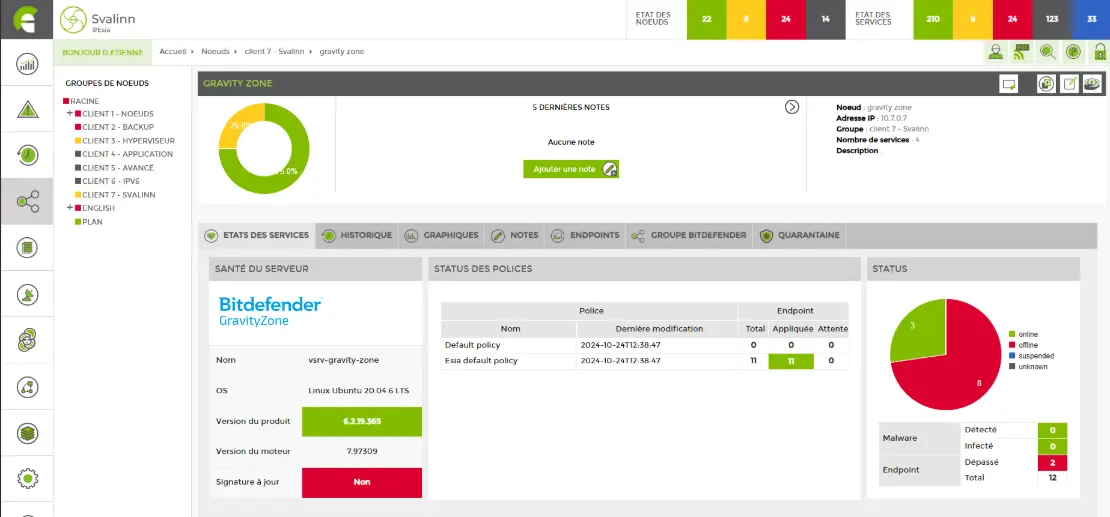The image size is (1110, 517).
Task: Open the RSS feed icon
Action: pyautogui.click(x=1022, y=51)
